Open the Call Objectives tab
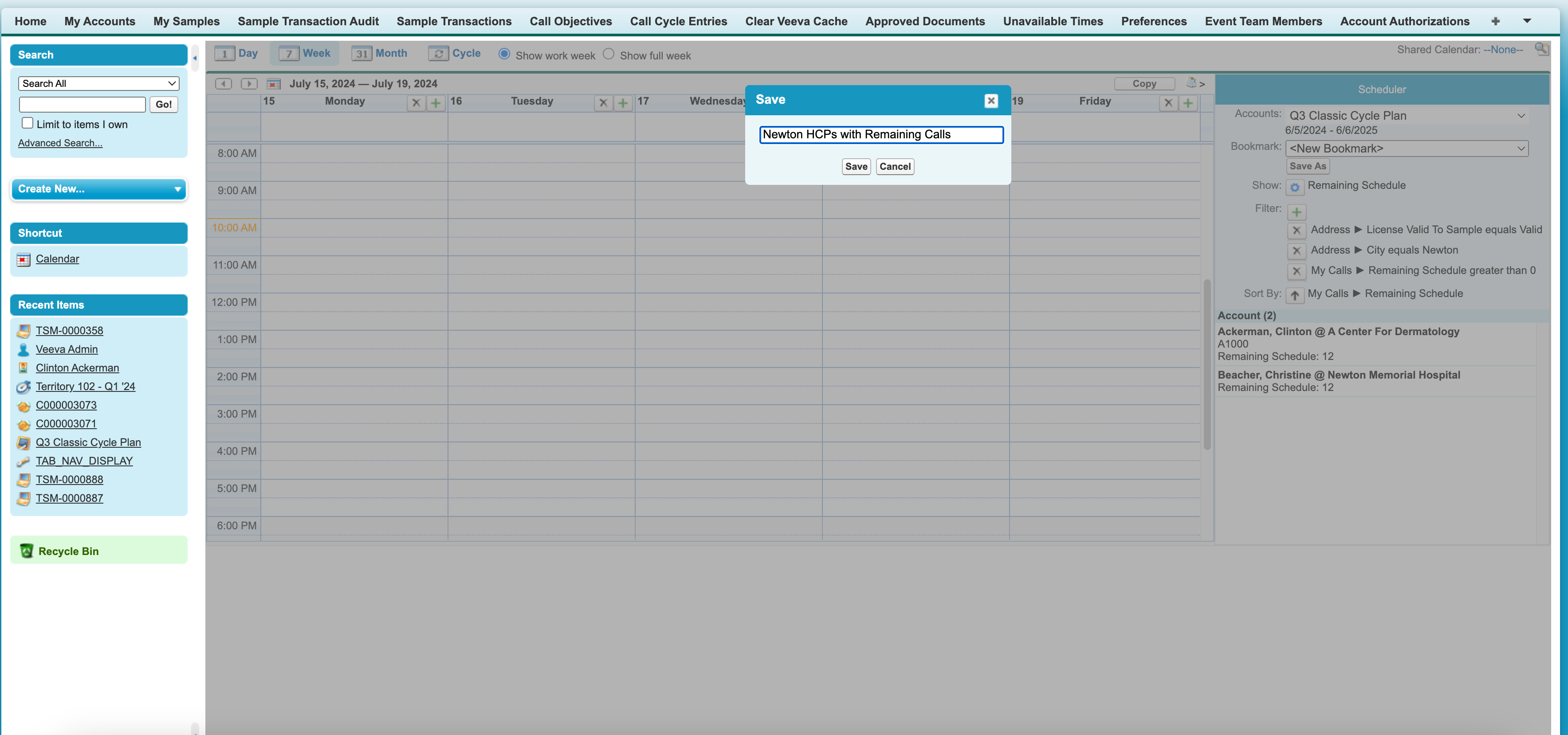The image size is (1568, 735). tap(570, 21)
